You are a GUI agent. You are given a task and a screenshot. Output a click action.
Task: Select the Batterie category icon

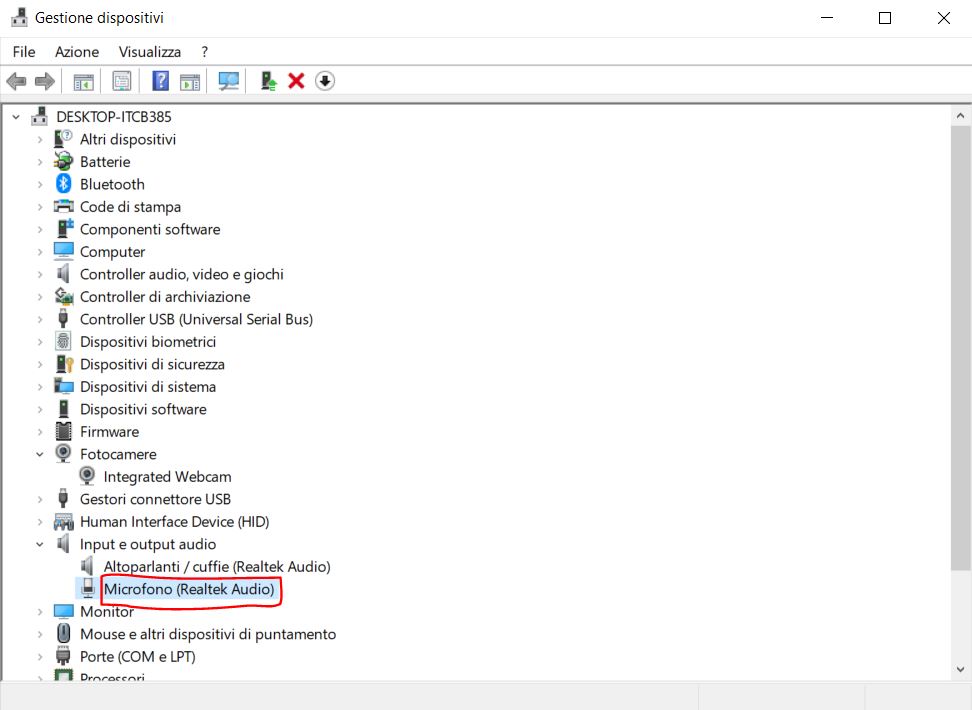click(x=63, y=161)
